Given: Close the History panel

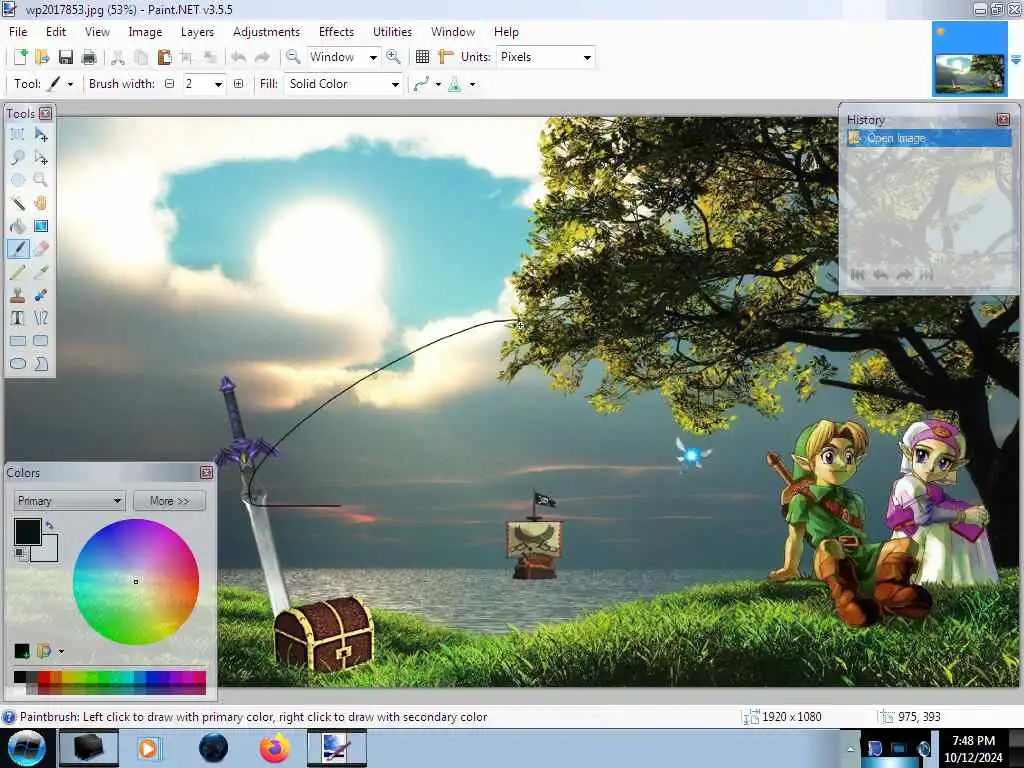Looking at the screenshot, I should coord(1004,120).
